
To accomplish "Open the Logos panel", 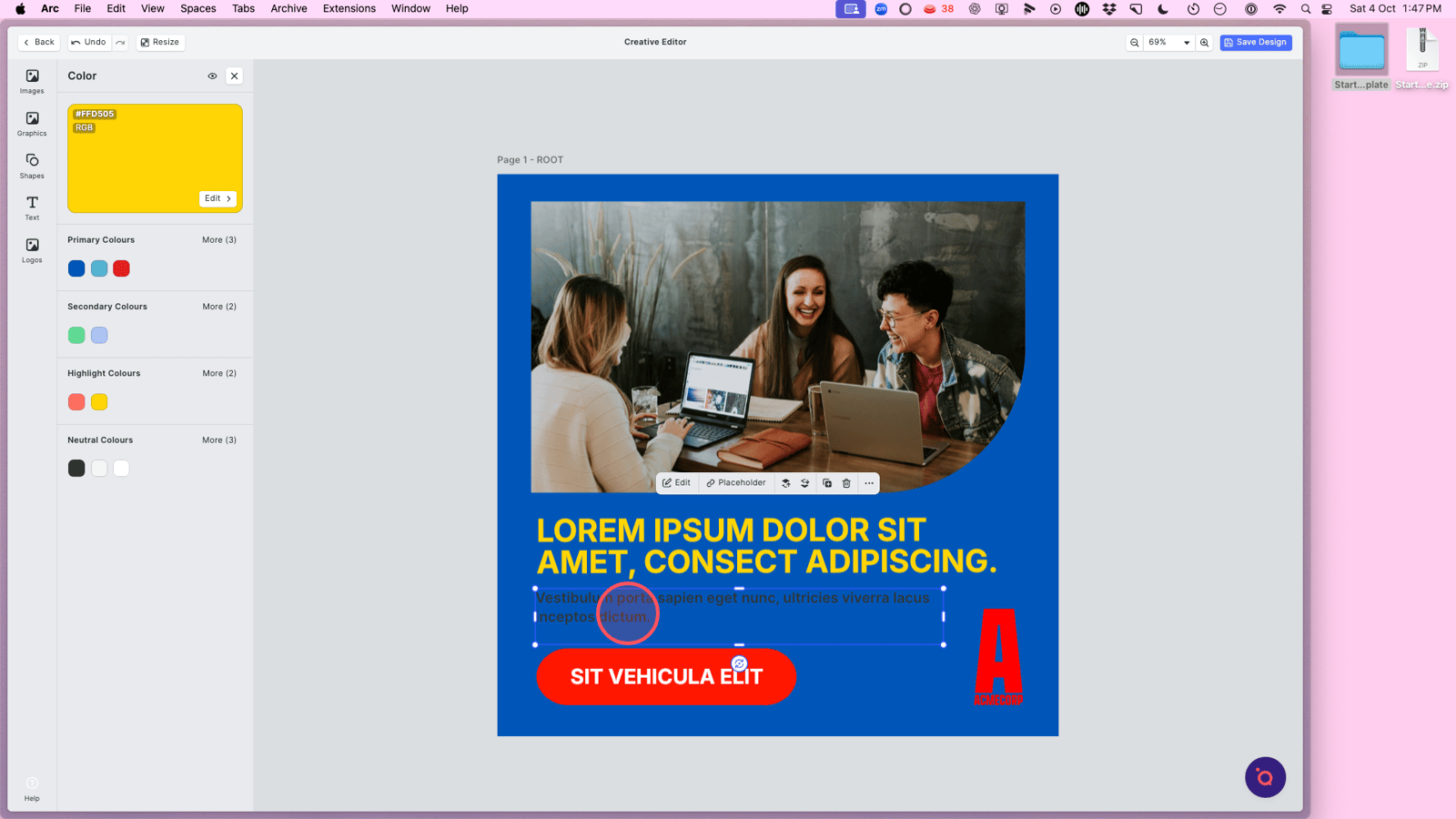I will click(x=32, y=250).
